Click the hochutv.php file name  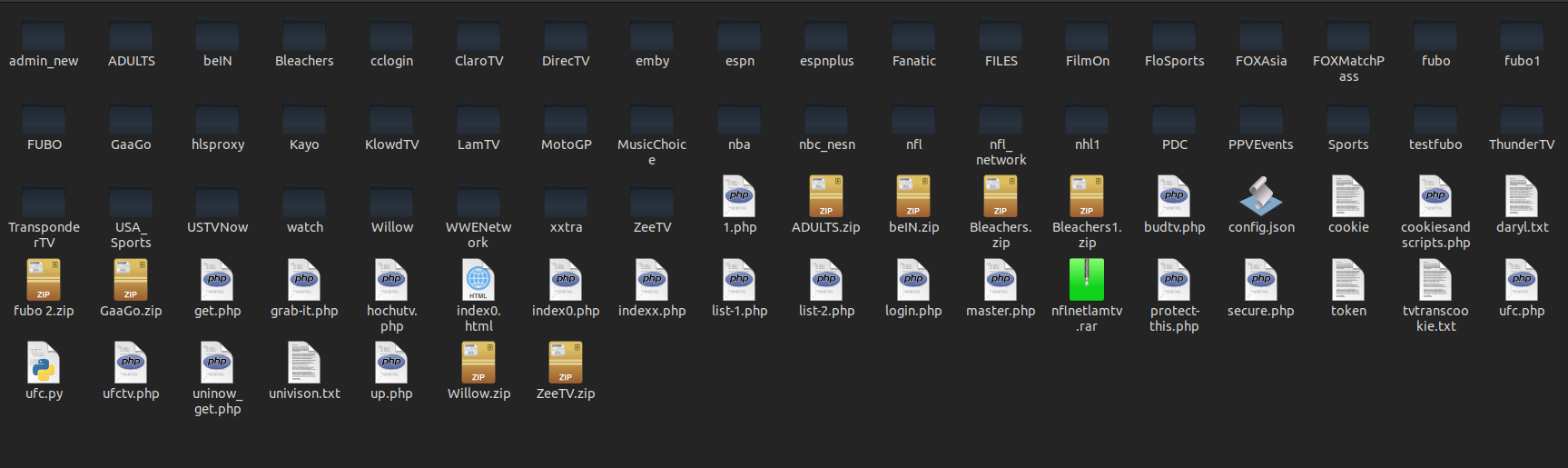point(391,318)
